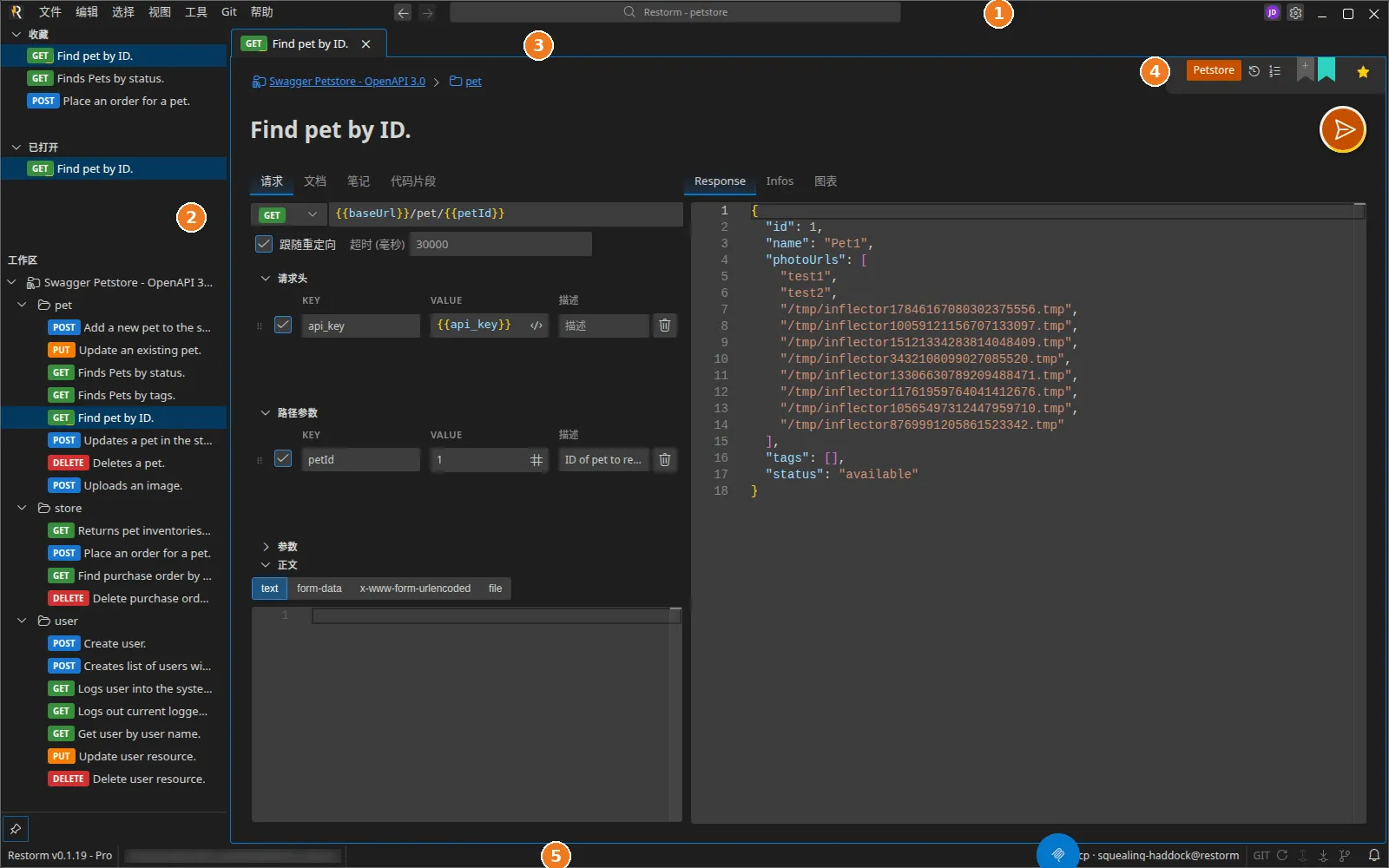The image size is (1389, 868).
Task: Switch to the 笔记 tab
Action: (359, 181)
